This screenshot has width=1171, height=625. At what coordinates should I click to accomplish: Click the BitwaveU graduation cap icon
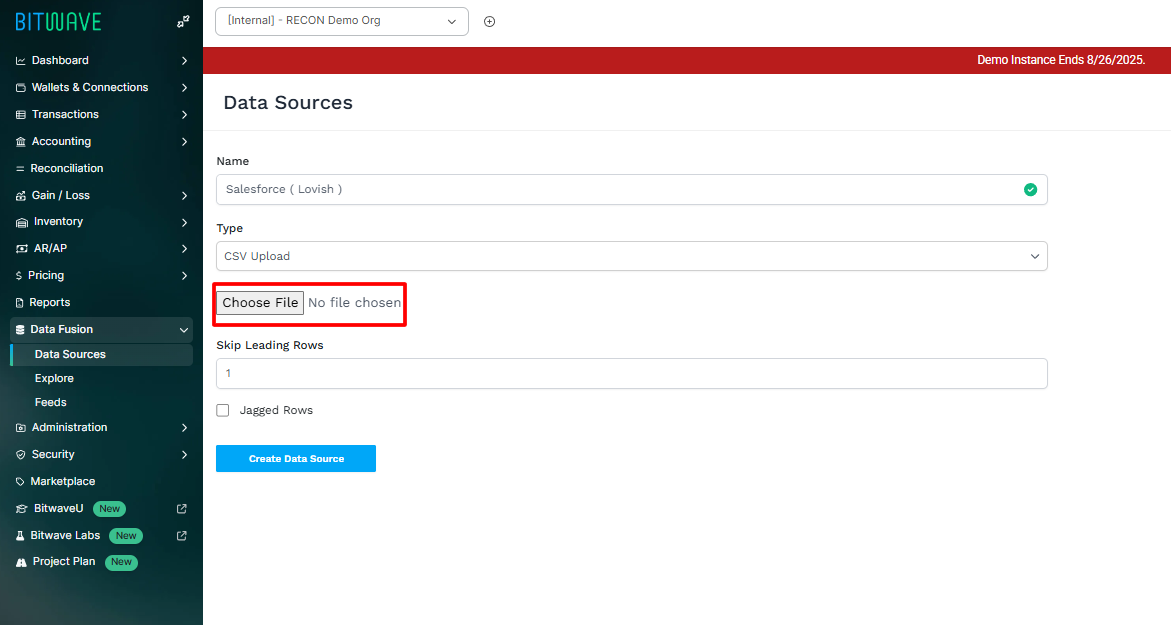coord(22,509)
